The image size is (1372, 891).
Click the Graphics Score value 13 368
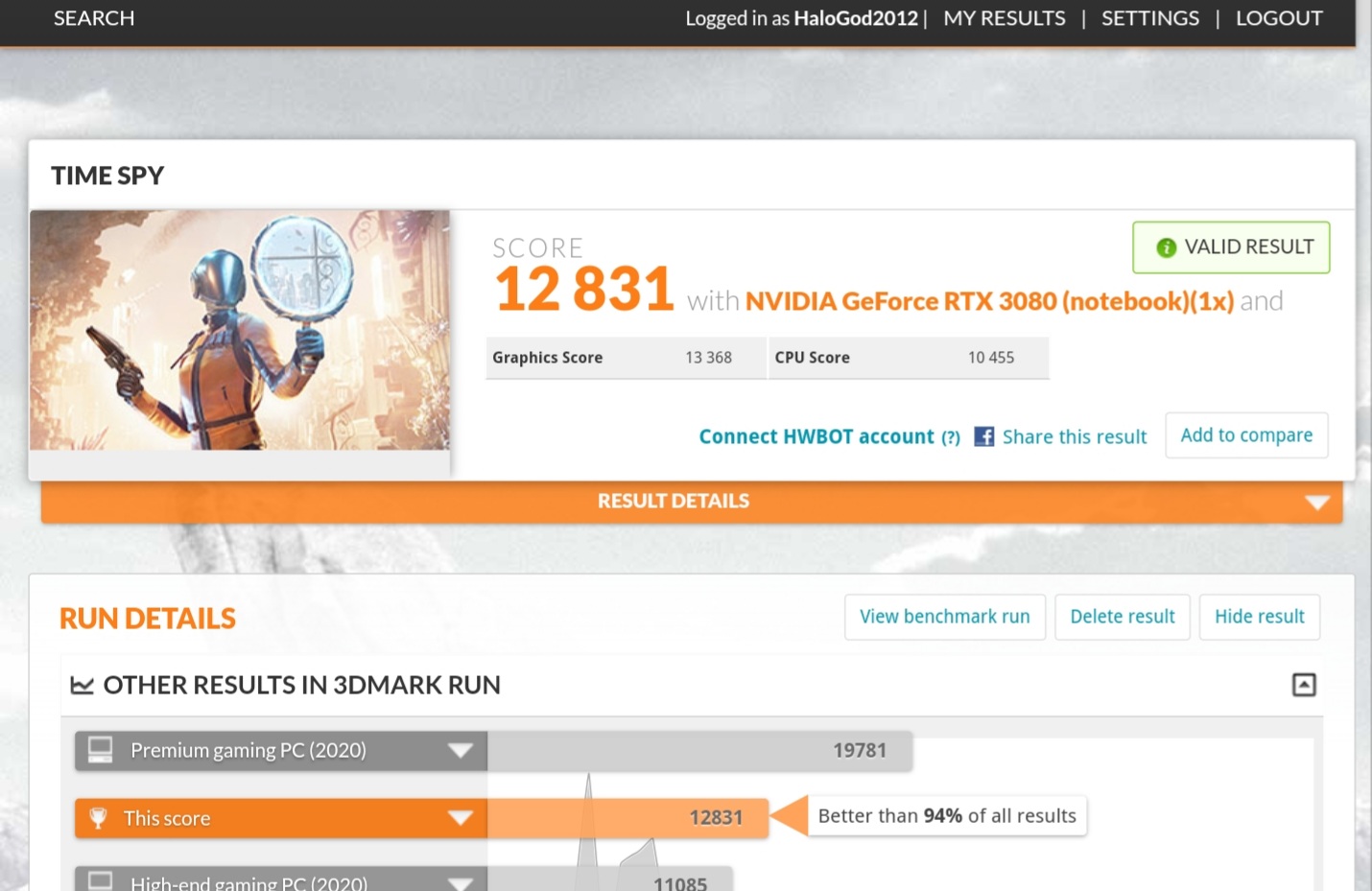click(708, 358)
